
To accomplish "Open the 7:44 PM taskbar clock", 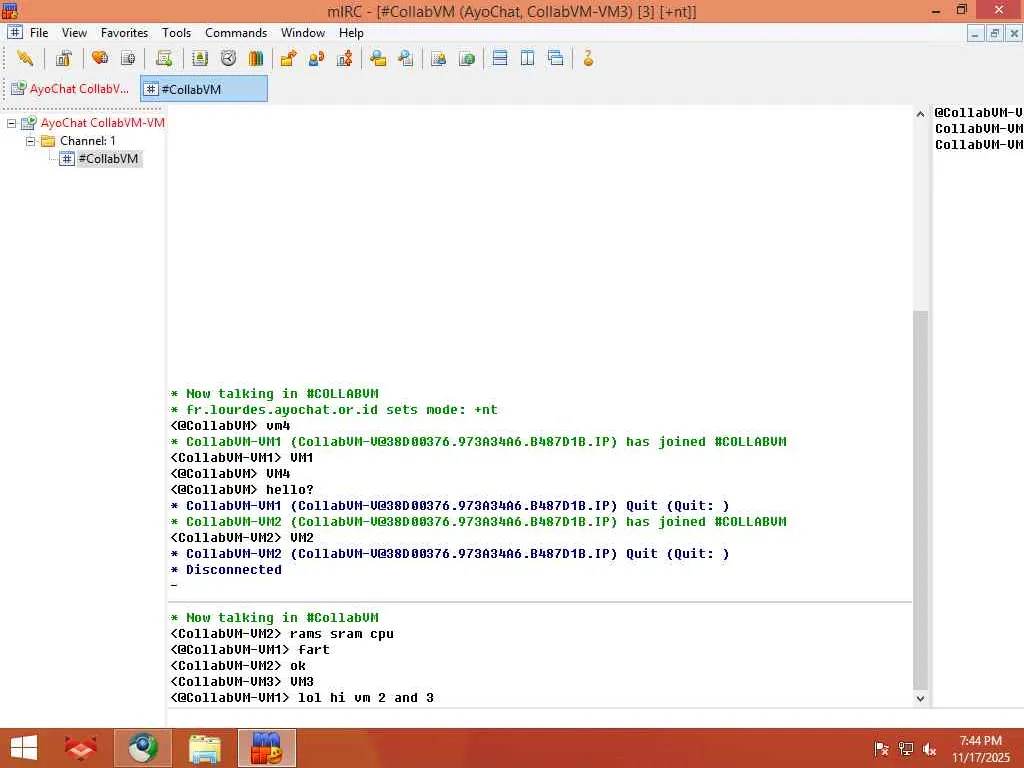I will [x=980, y=748].
